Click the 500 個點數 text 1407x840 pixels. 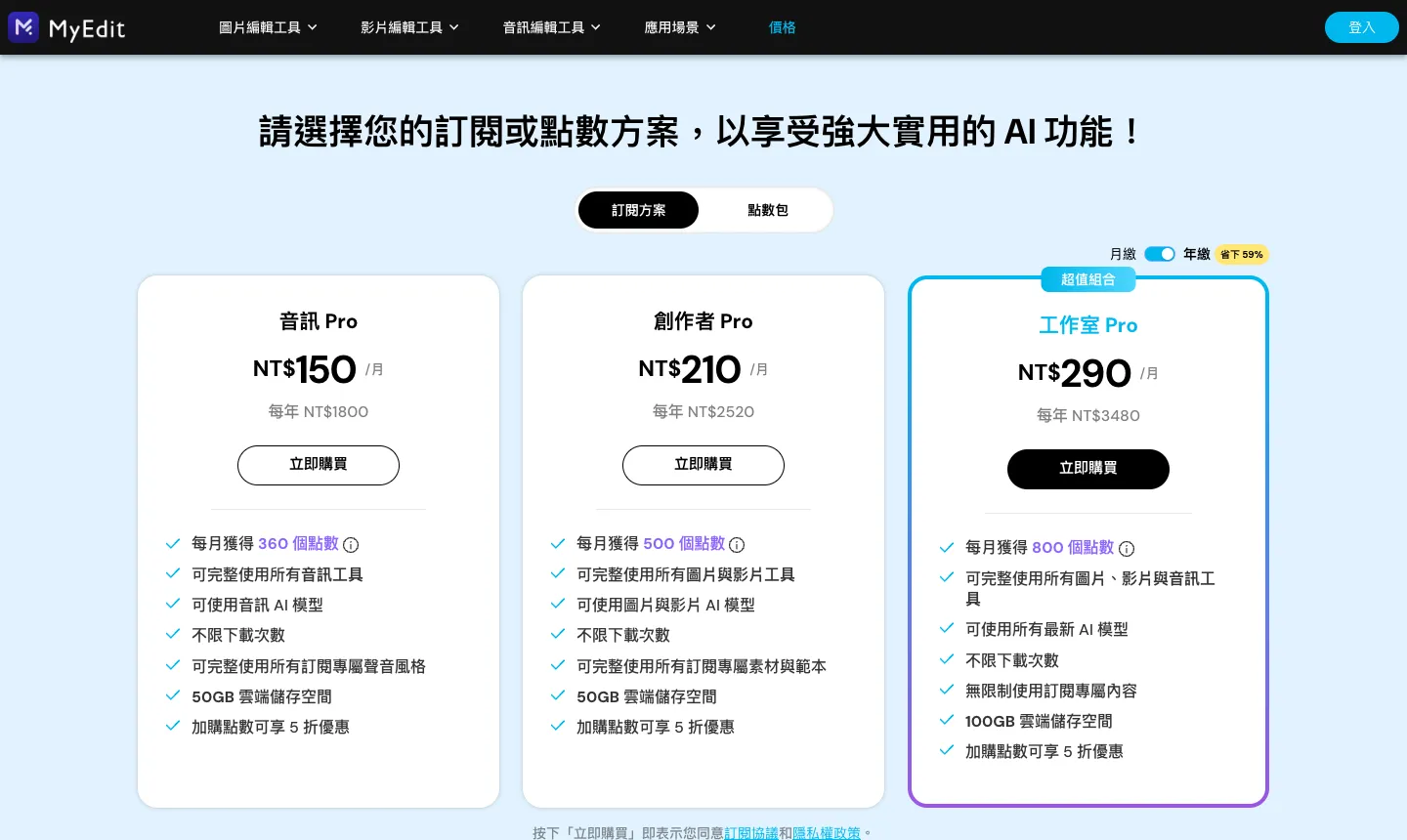(x=684, y=544)
